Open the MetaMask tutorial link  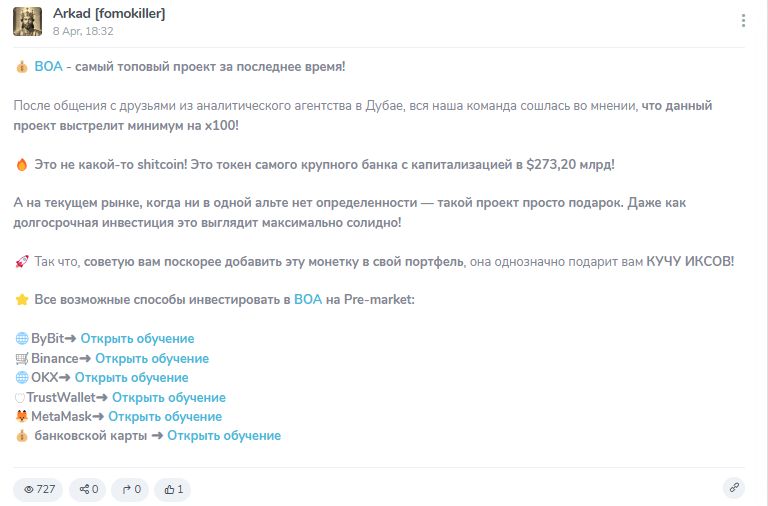pyautogui.click(x=165, y=416)
